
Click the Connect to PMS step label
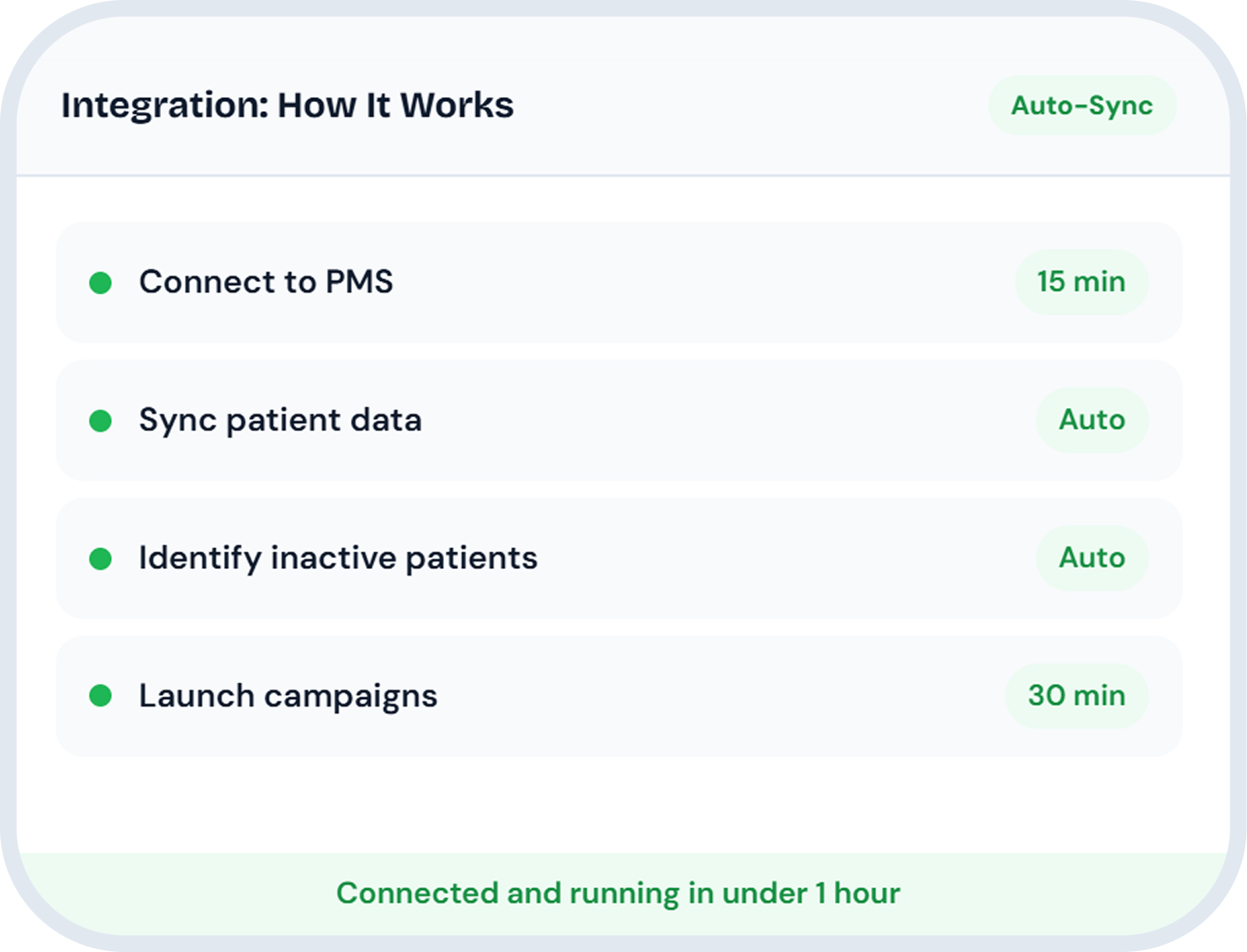point(265,282)
